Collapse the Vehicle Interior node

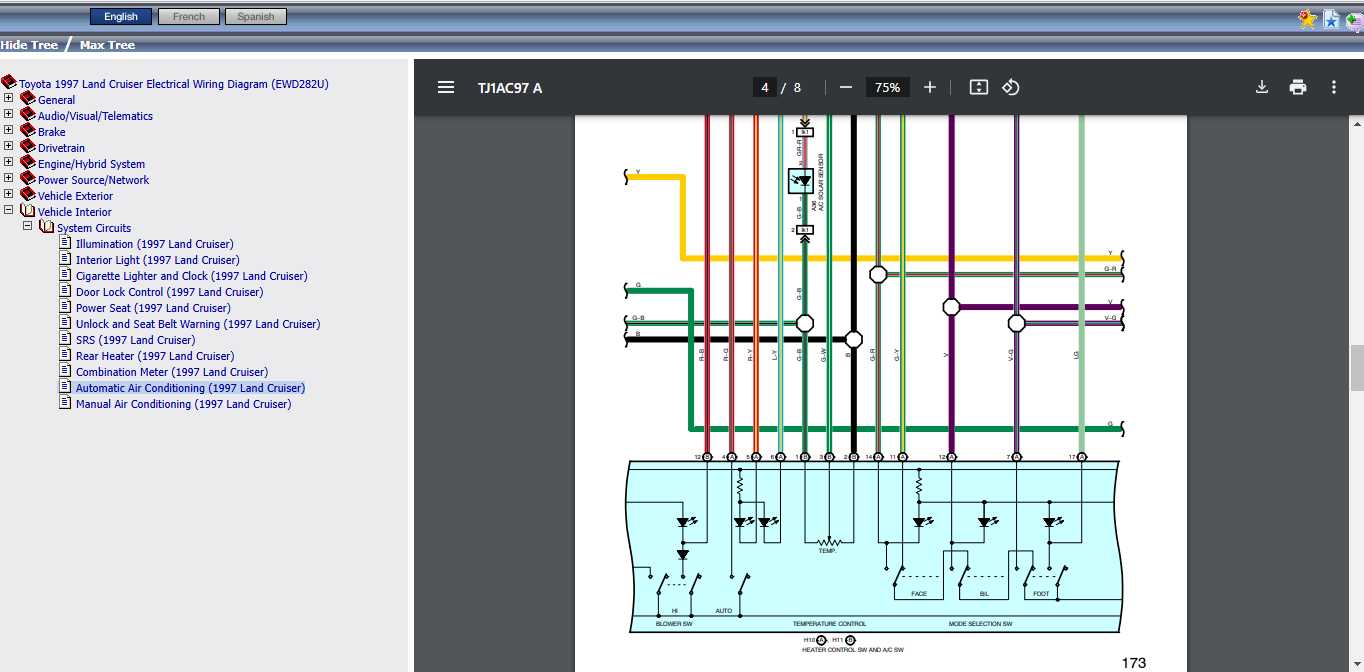(8, 210)
